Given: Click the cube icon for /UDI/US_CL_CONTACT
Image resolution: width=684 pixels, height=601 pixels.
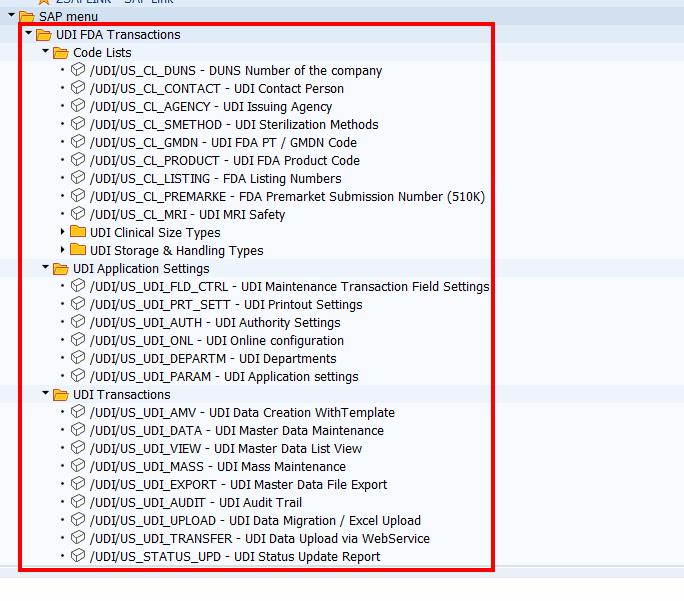Looking at the screenshot, I should [x=78, y=88].
